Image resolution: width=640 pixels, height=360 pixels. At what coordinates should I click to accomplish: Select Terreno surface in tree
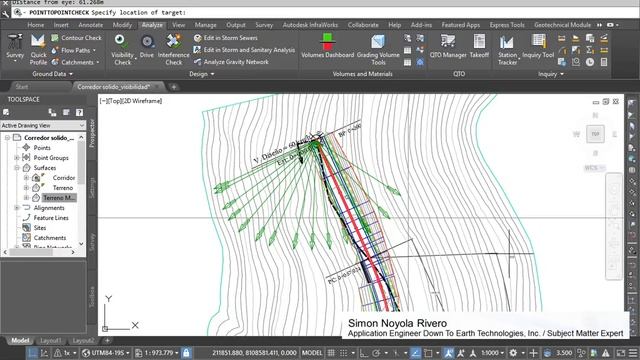tap(63, 188)
